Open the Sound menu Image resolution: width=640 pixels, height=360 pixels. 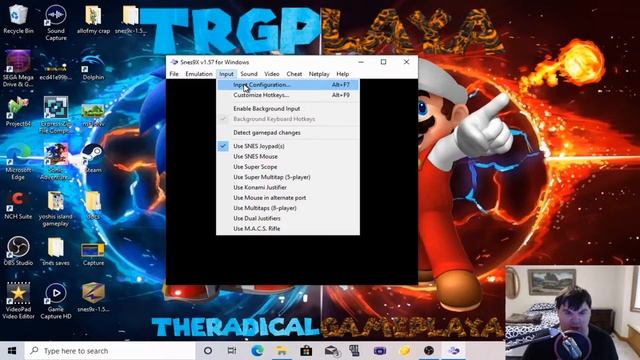pos(249,74)
